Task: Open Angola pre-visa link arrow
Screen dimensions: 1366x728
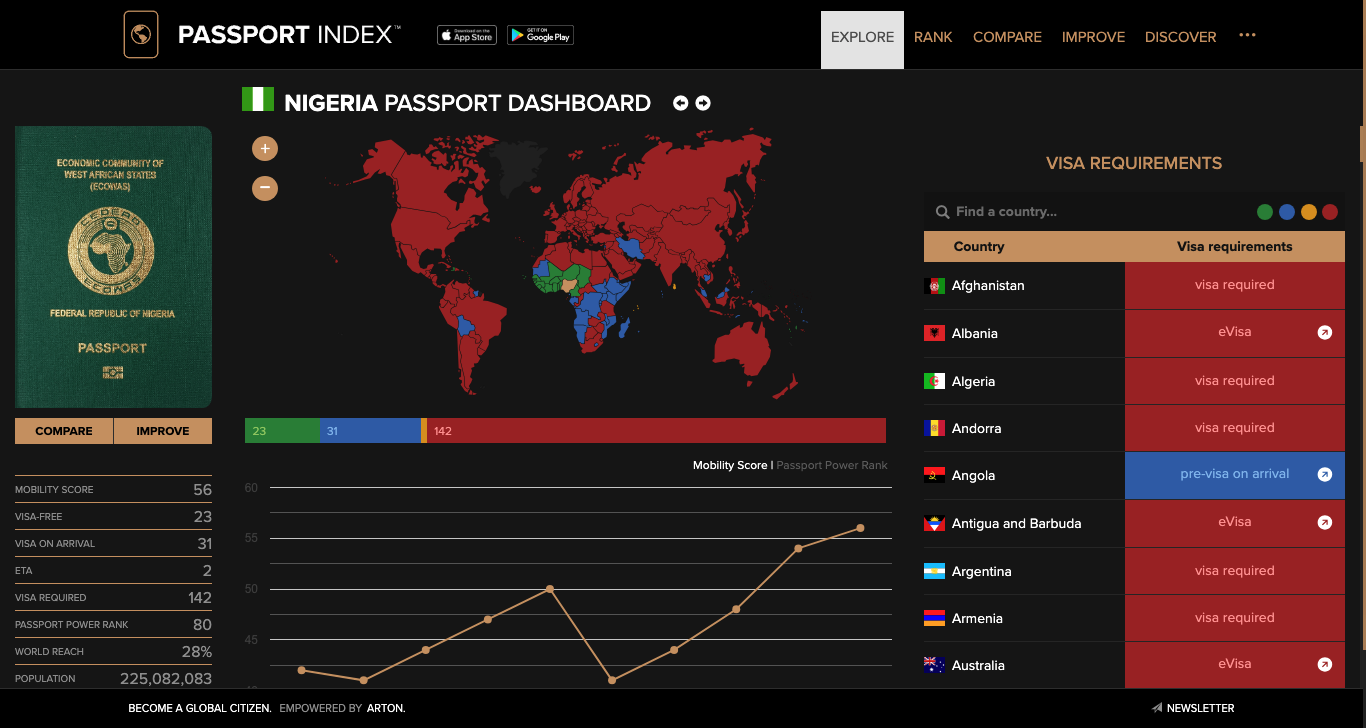Action: tap(1325, 475)
